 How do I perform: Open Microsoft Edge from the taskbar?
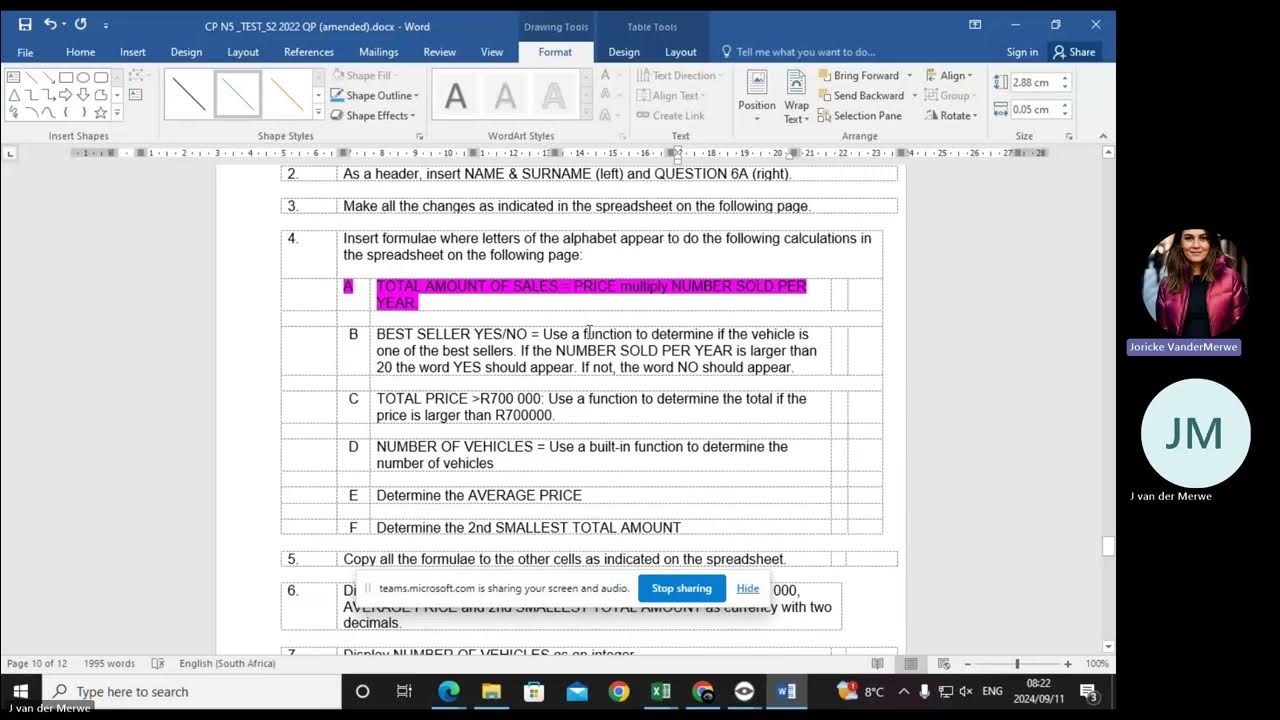(449, 691)
